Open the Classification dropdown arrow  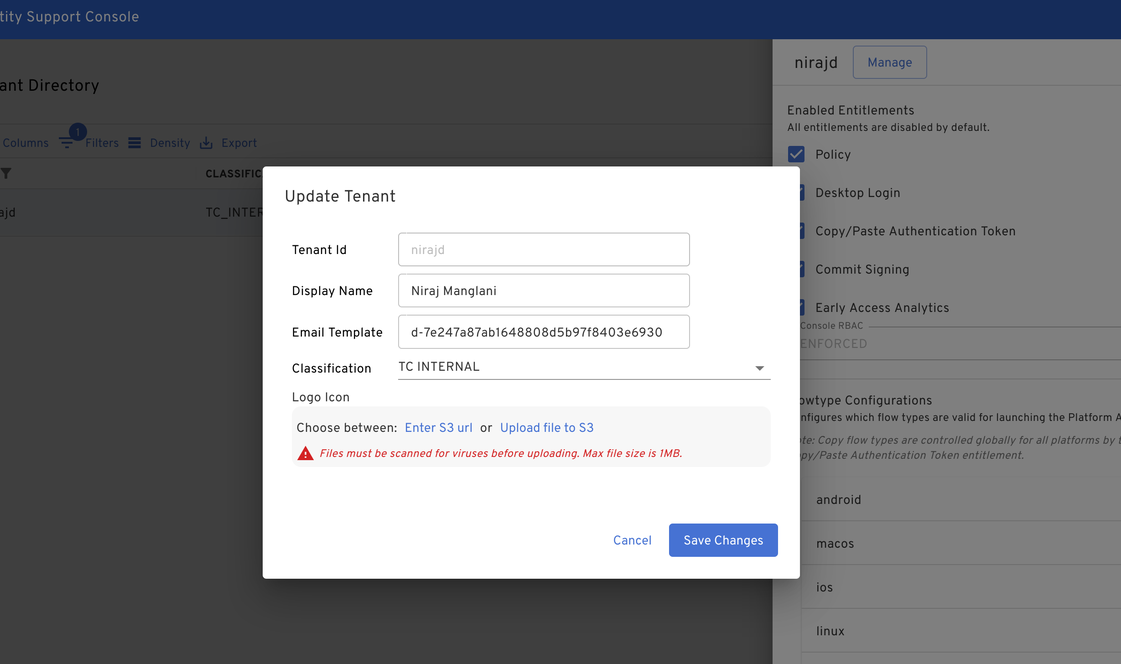click(759, 368)
